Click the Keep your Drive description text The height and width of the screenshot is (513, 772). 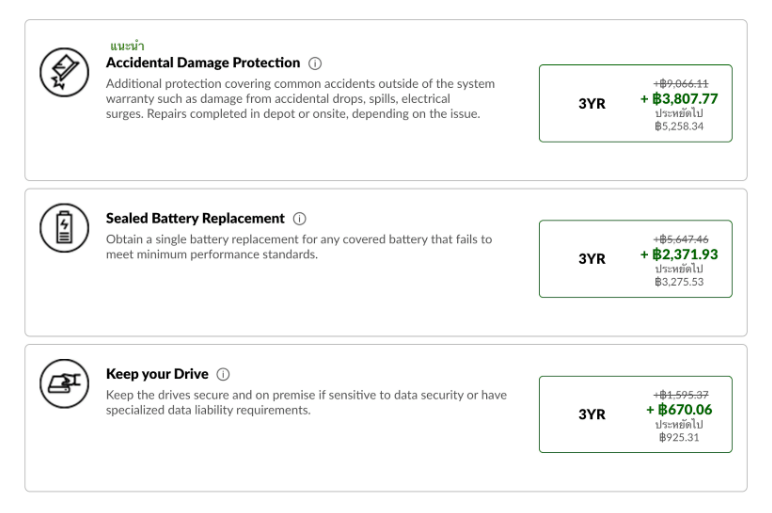306,402
